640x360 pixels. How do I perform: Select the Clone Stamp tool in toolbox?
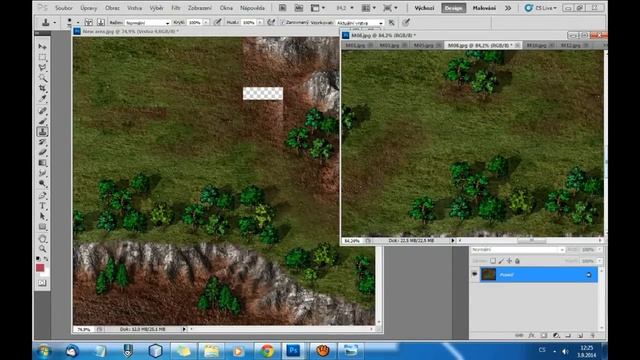click(x=42, y=131)
